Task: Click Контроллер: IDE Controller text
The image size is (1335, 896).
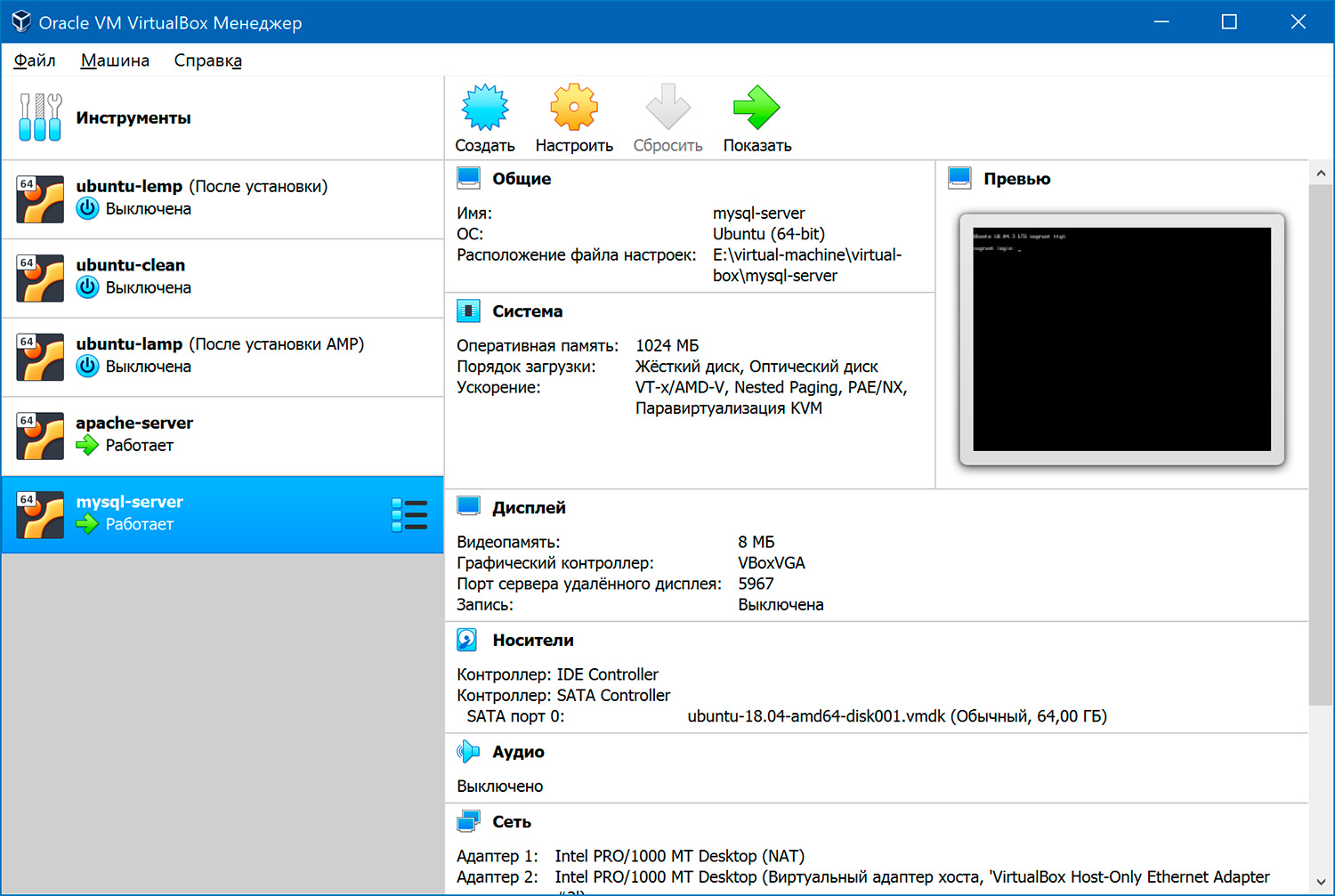Action: click(x=557, y=674)
